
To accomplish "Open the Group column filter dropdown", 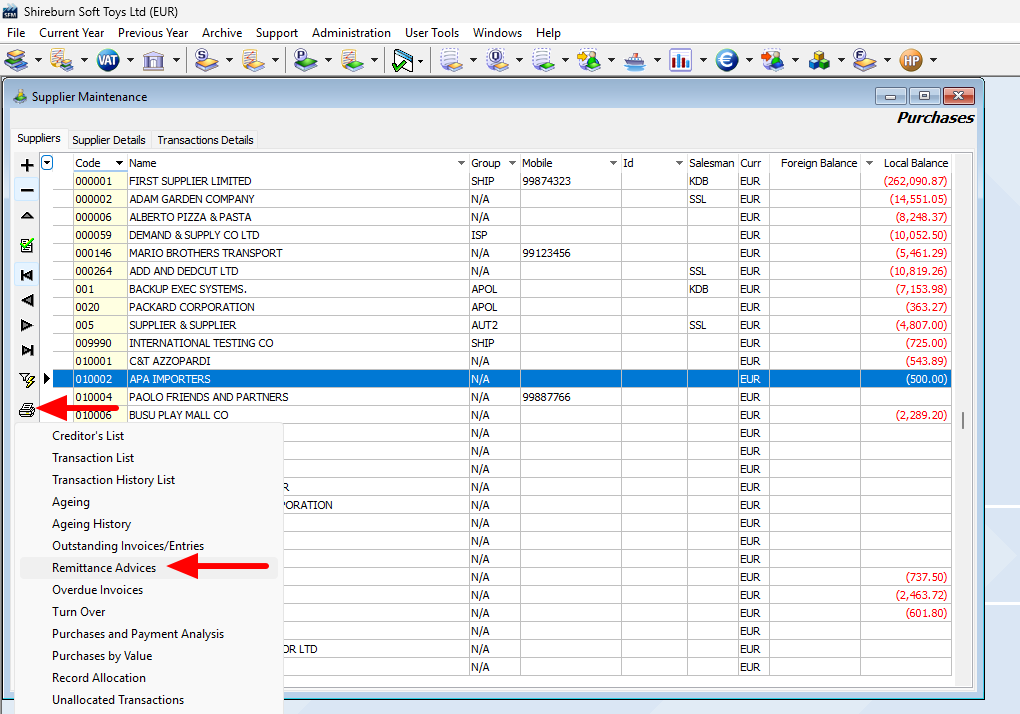I will pyautogui.click(x=512, y=163).
